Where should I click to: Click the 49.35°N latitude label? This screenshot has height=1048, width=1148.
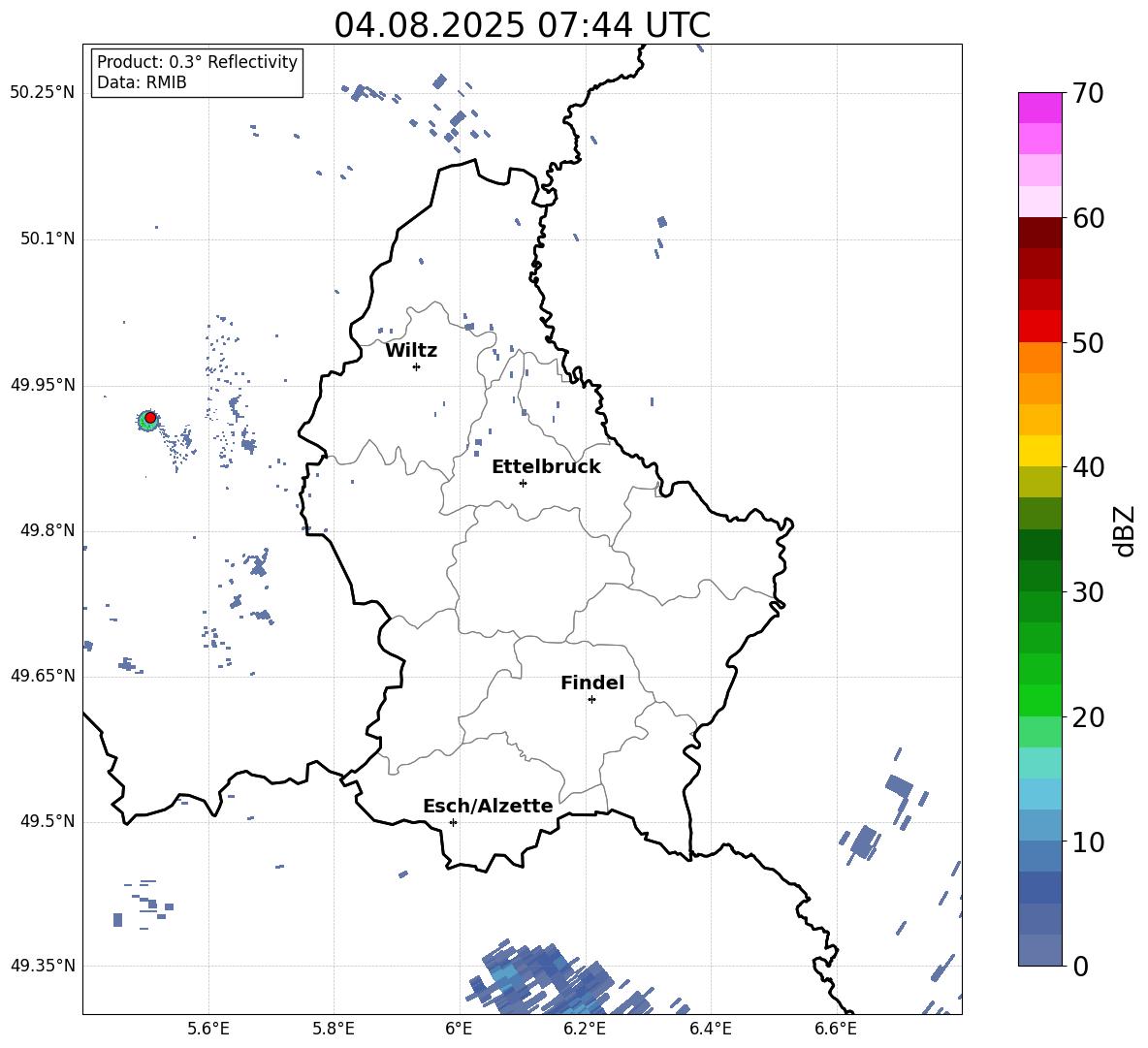tap(43, 966)
